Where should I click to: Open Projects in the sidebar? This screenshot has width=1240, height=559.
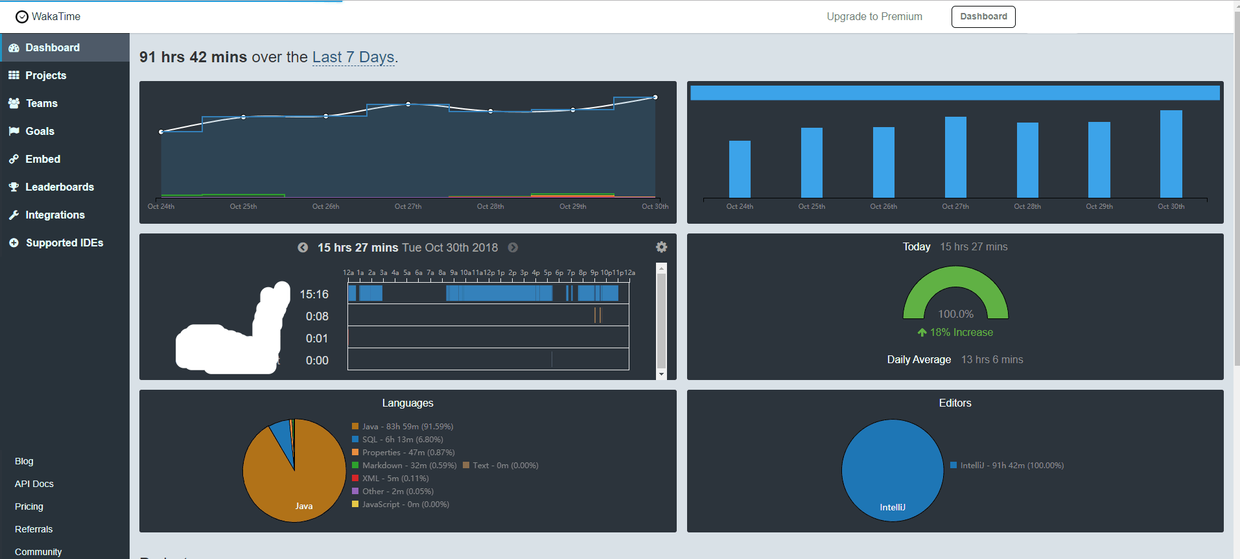point(46,75)
